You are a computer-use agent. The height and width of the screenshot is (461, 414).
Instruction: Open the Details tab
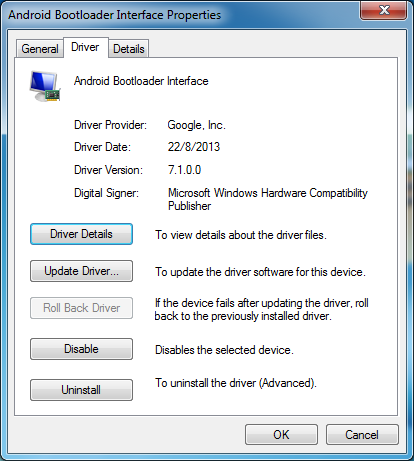pos(129,49)
